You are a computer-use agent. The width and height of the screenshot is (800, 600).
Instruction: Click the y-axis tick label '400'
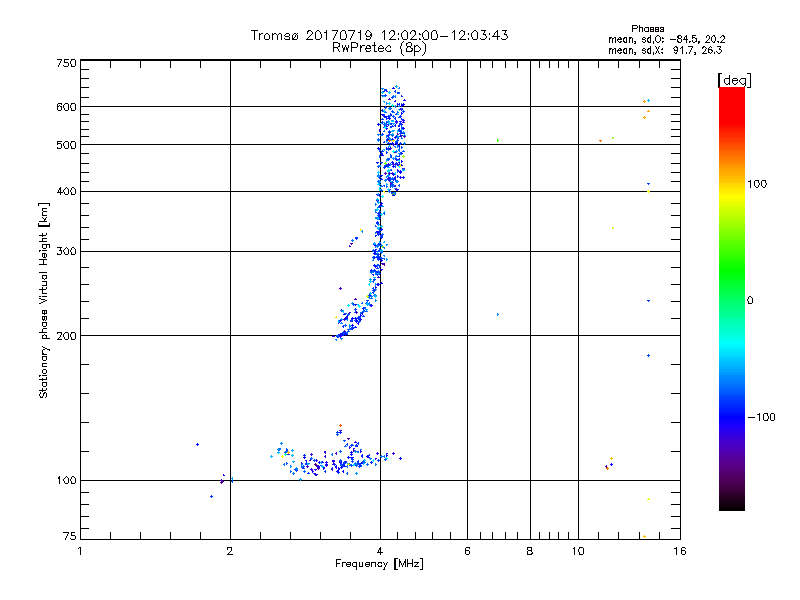(66, 191)
